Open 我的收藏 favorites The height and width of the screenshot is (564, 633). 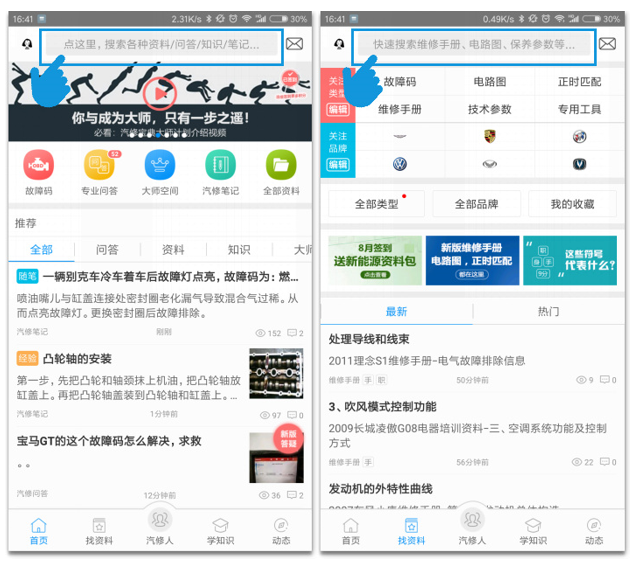(x=572, y=204)
